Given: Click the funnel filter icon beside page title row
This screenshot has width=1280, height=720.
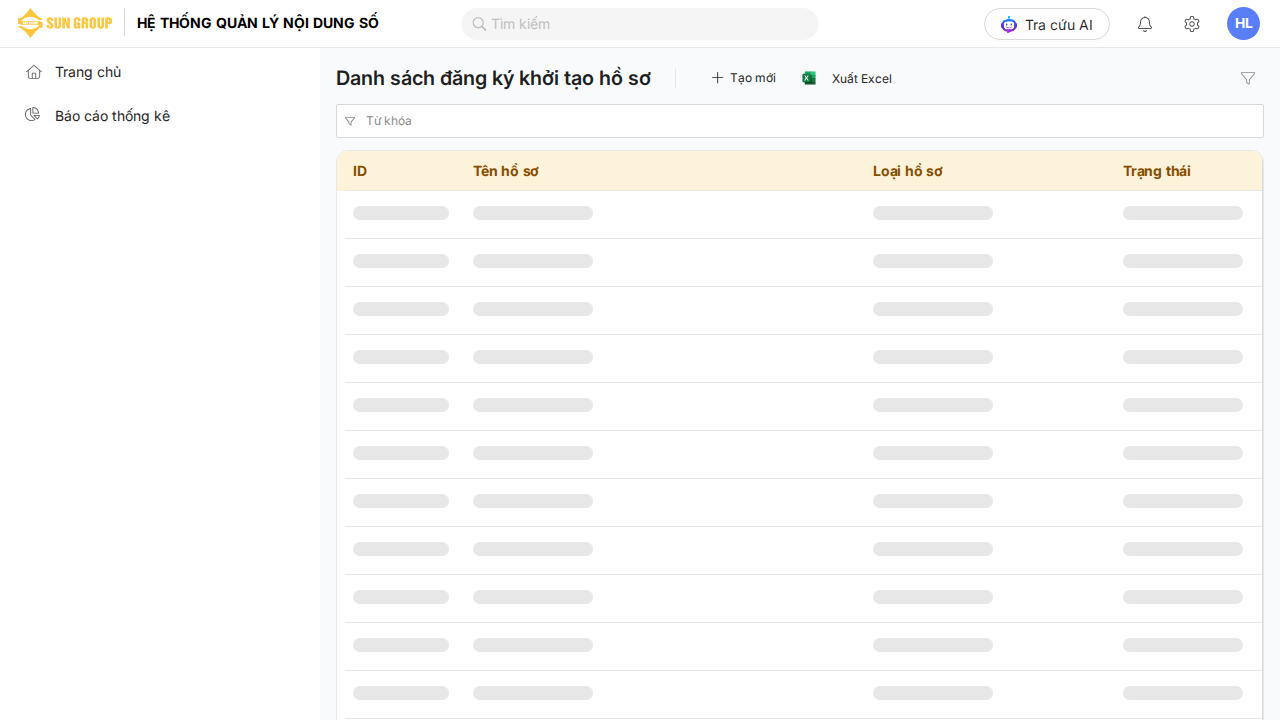Looking at the screenshot, I should (1247, 78).
